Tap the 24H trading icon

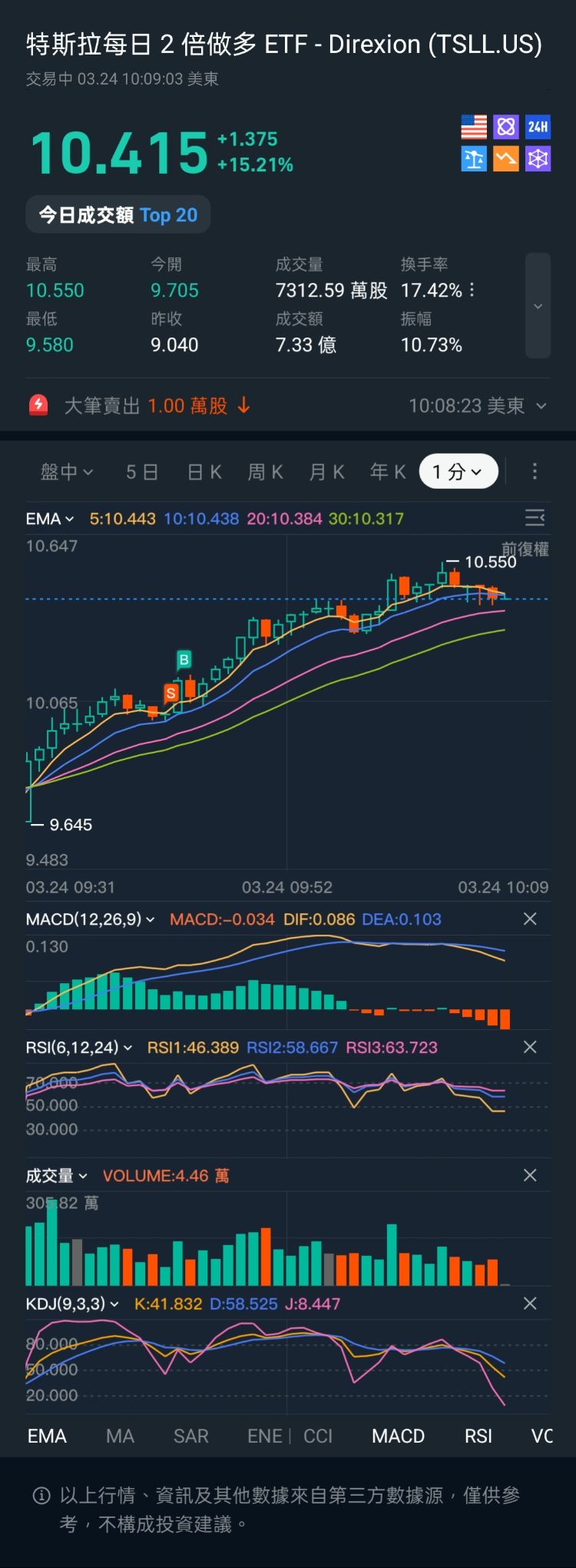pos(538,127)
